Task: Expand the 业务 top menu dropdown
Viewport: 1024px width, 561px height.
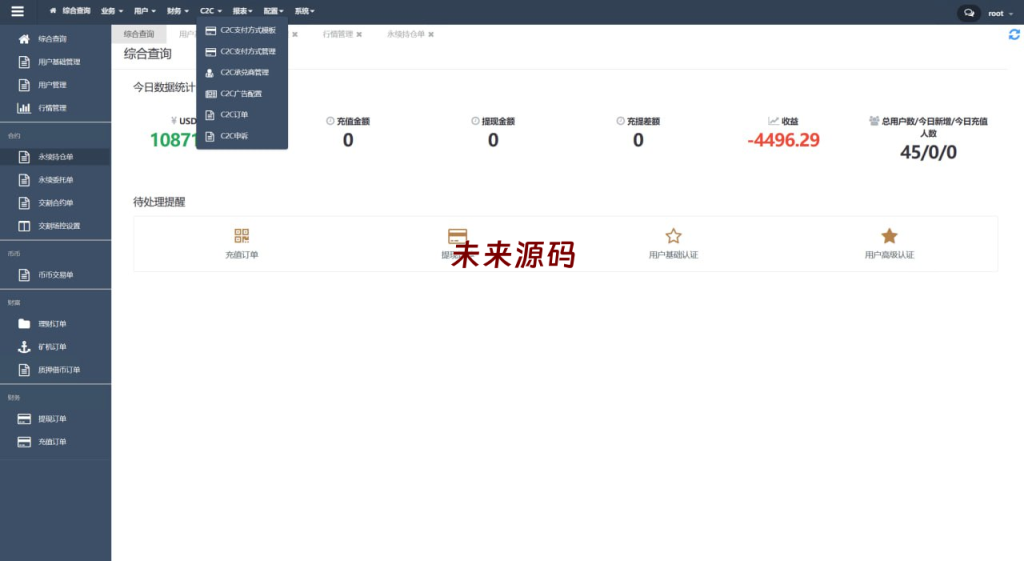Action: coord(112,11)
